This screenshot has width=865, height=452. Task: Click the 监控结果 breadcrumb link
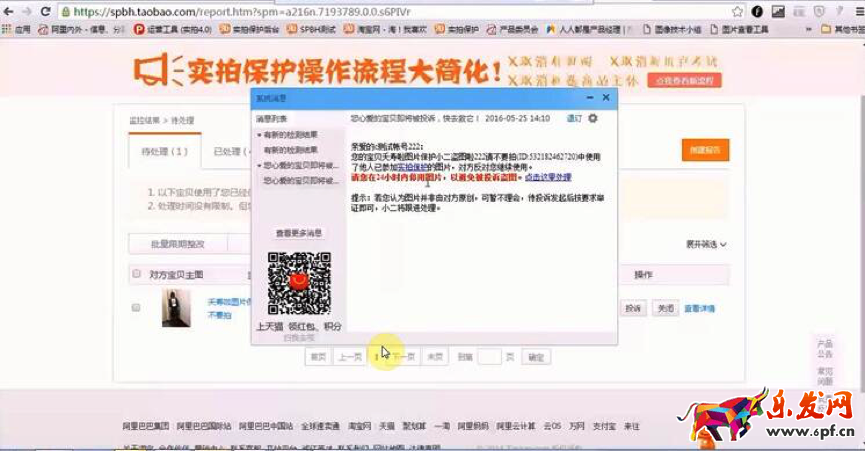point(145,120)
